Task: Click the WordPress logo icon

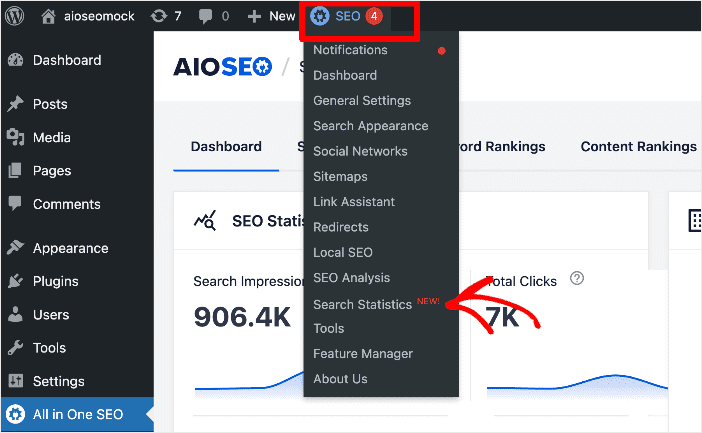Action: (14, 16)
